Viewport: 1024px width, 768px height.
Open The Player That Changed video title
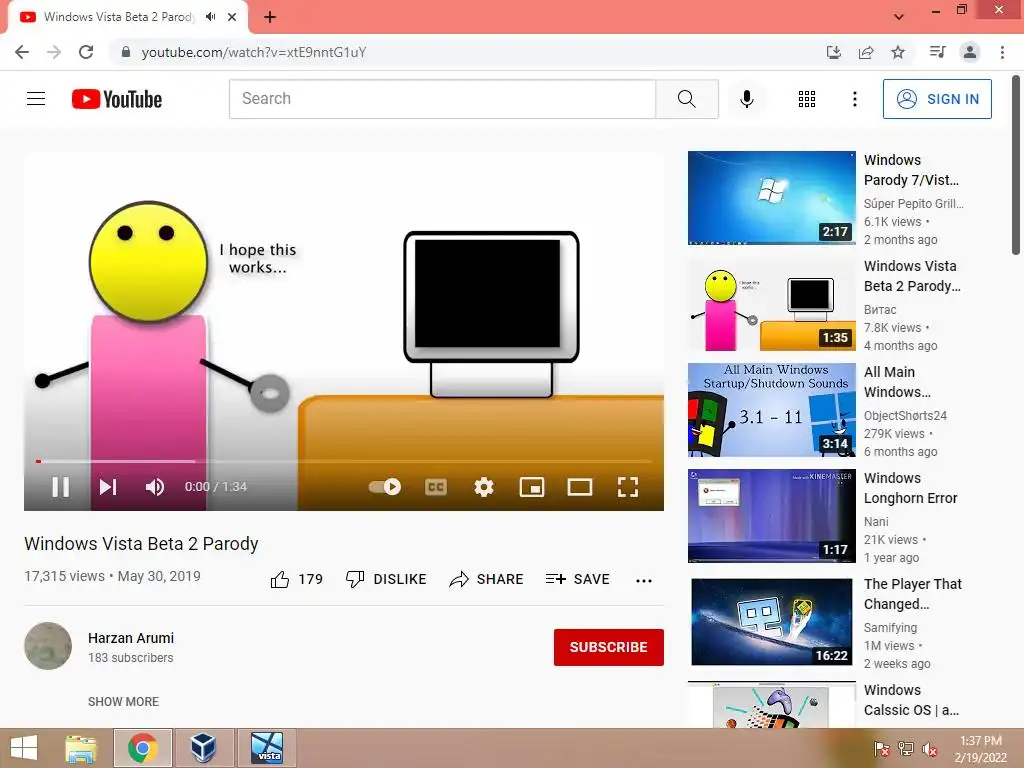pyautogui.click(x=912, y=594)
